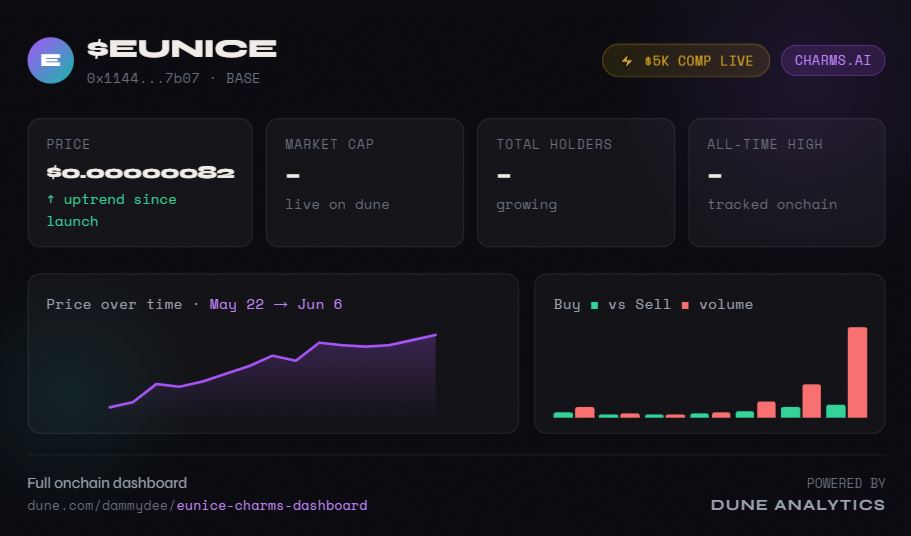Click the PRICE card heading
The height and width of the screenshot is (536, 911).
click(68, 145)
